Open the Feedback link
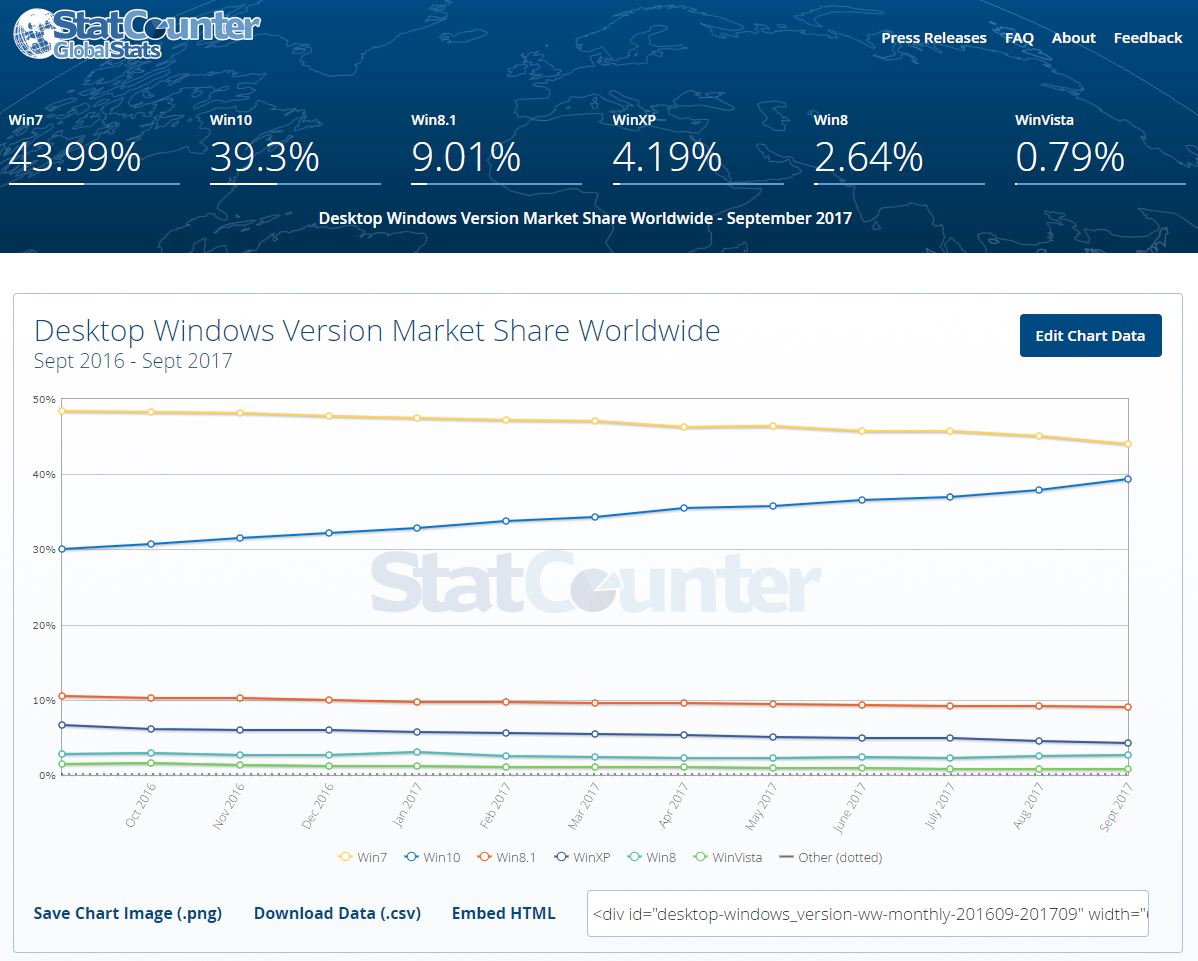The width and height of the screenshot is (1198, 961). coord(1148,38)
